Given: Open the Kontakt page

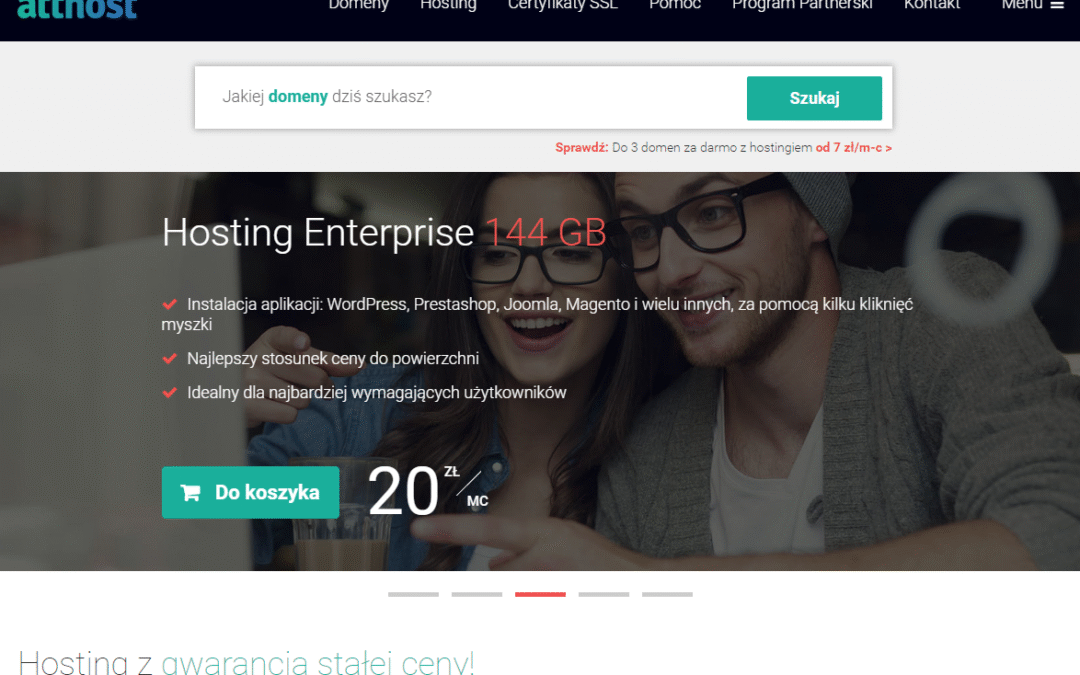Looking at the screenshot, I should 932,5.
